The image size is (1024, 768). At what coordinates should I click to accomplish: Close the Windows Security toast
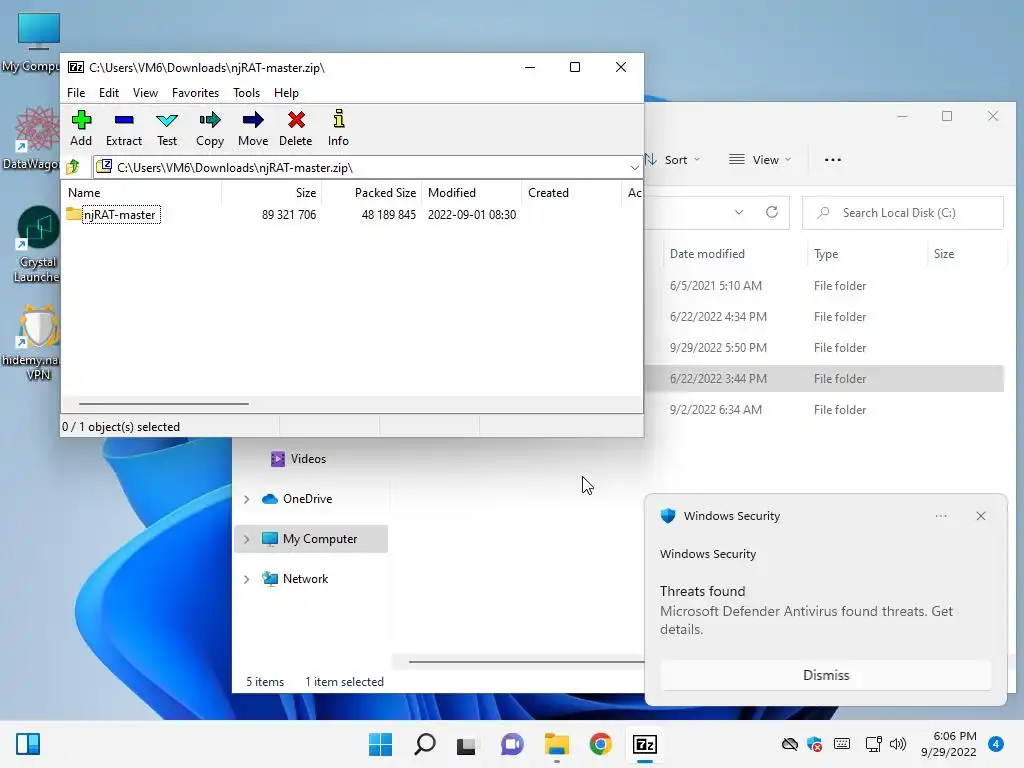981,516
